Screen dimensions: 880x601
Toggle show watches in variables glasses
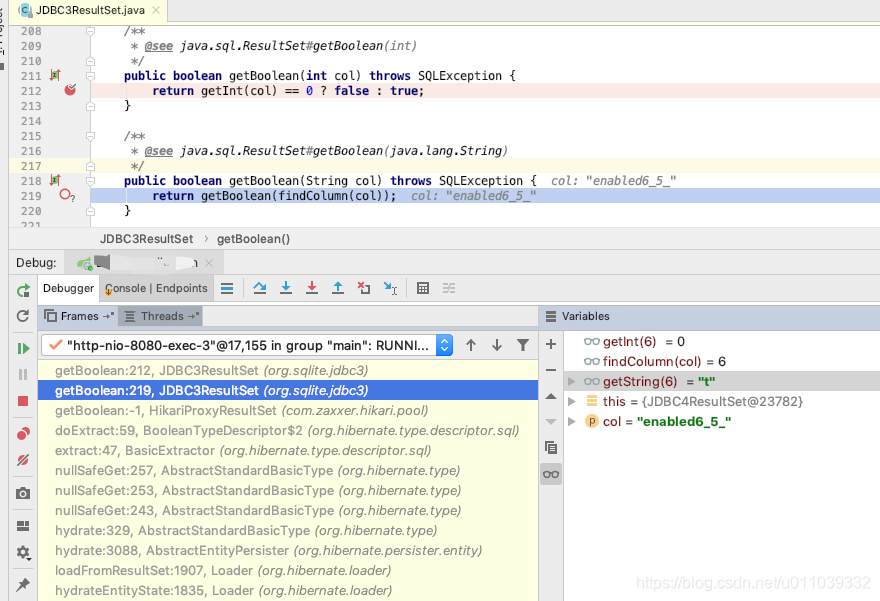point(551,474)
